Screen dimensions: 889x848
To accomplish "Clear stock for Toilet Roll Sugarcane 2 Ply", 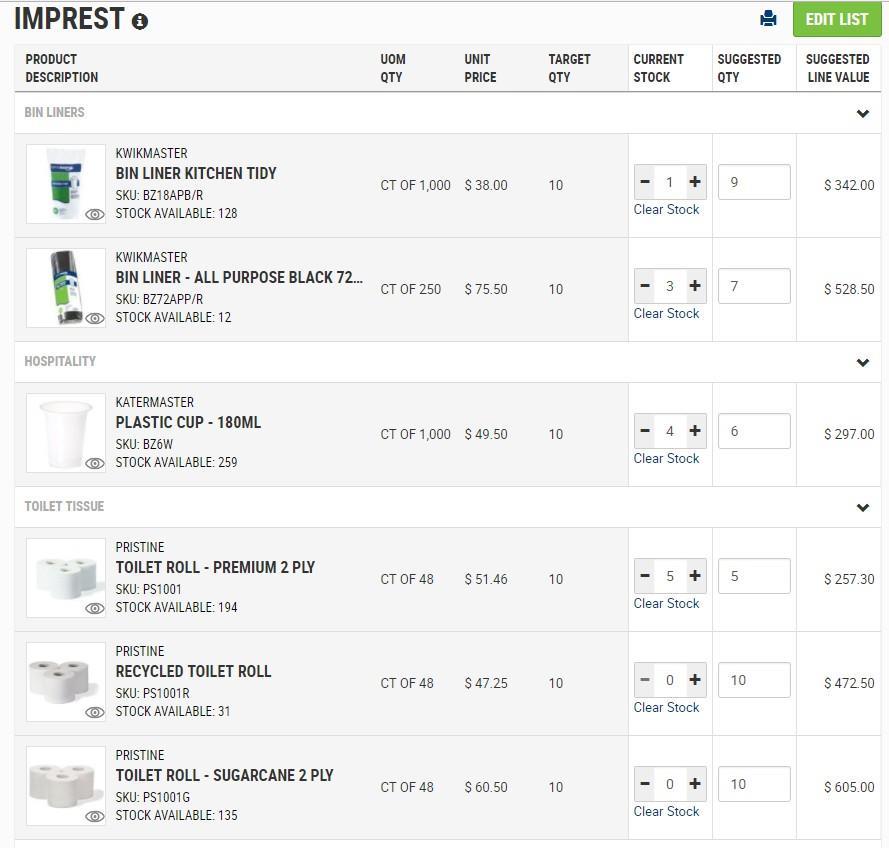I will [x=666, y=811].
